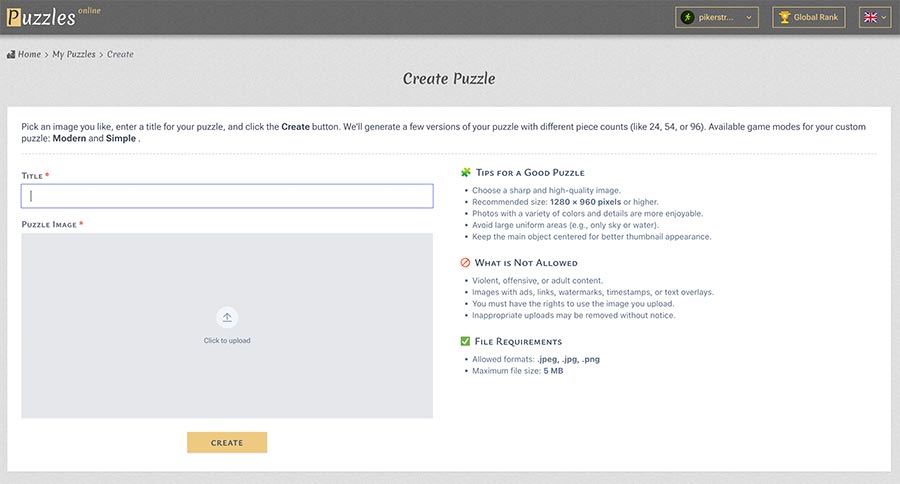Viewport: 900px width, 484px height.
Task: Click the green checkmark File Requirements icon
Action: [x=465, y=341]
